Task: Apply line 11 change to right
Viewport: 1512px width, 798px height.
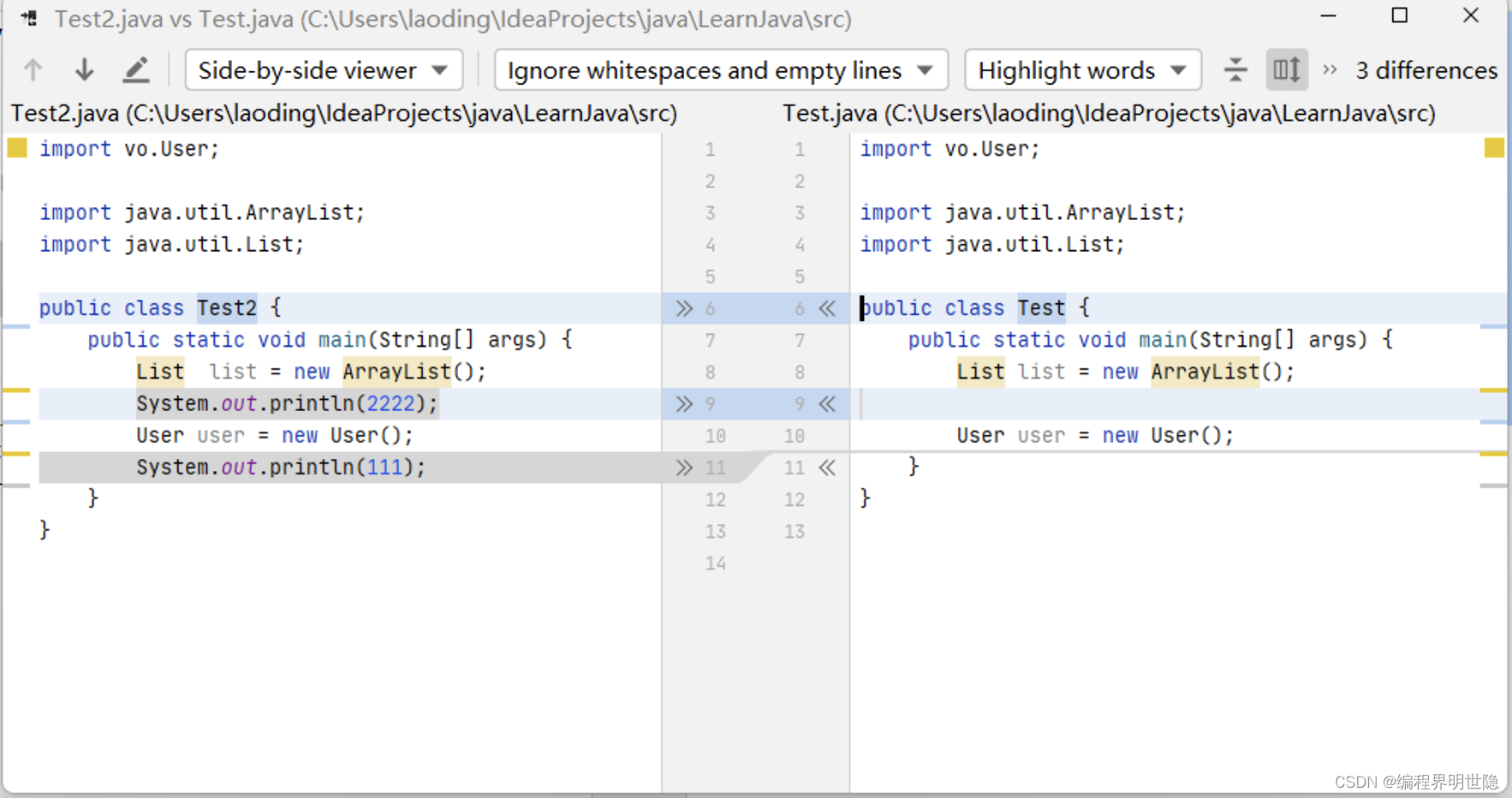Action: point(683,467)
